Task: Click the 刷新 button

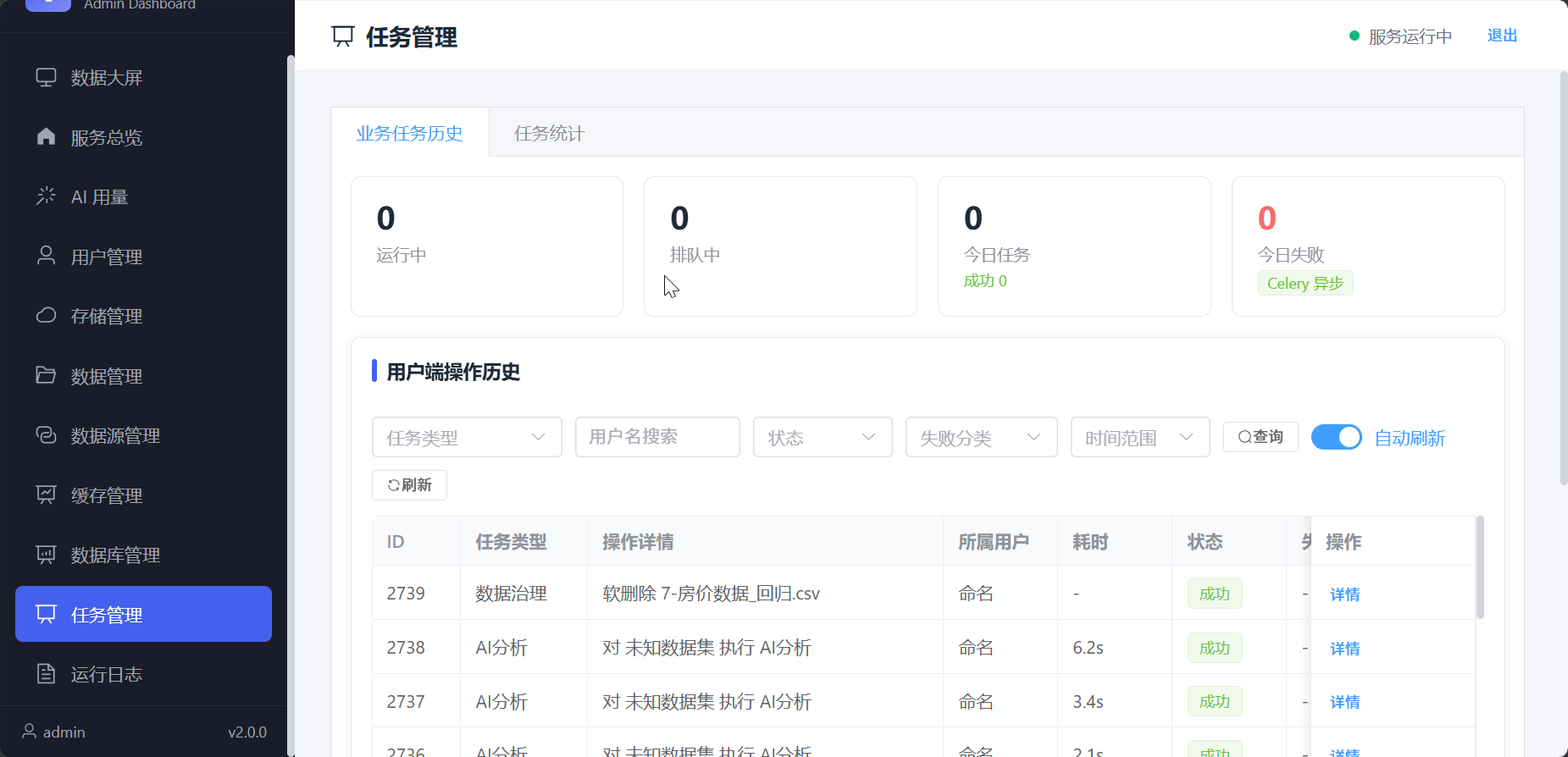Action: pos(409,485)
